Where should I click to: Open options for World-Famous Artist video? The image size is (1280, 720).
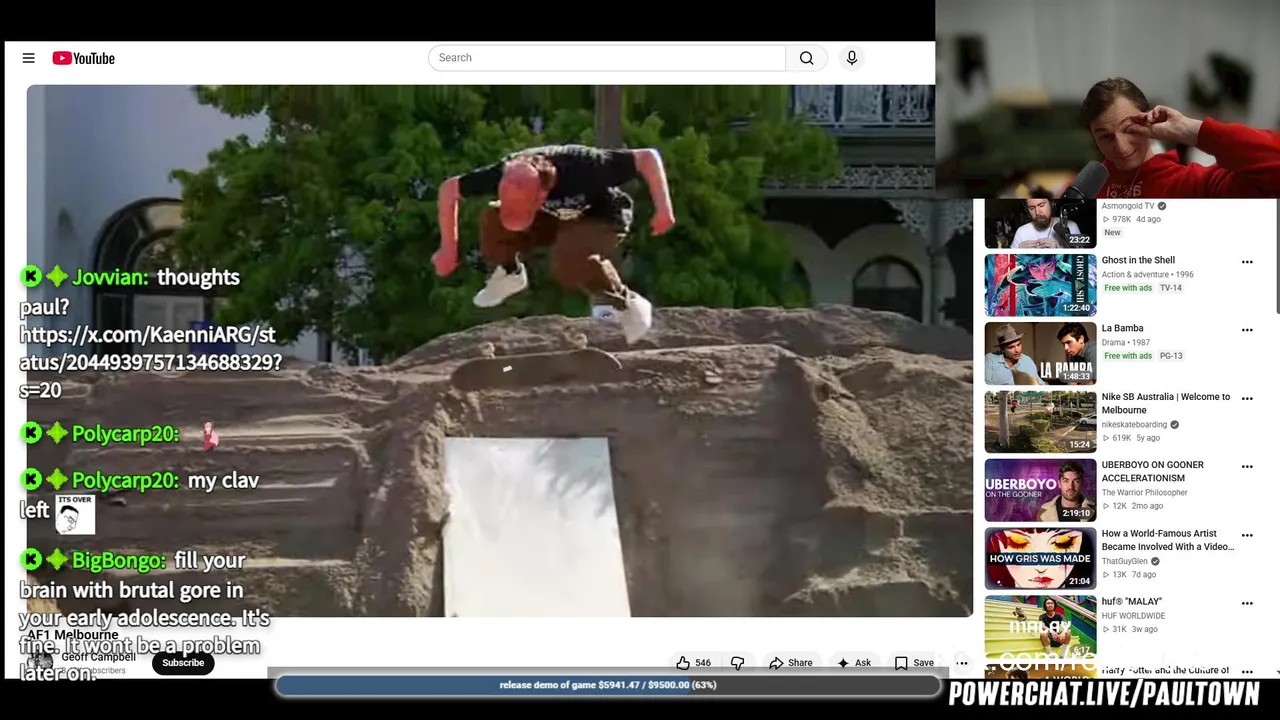1247,535
